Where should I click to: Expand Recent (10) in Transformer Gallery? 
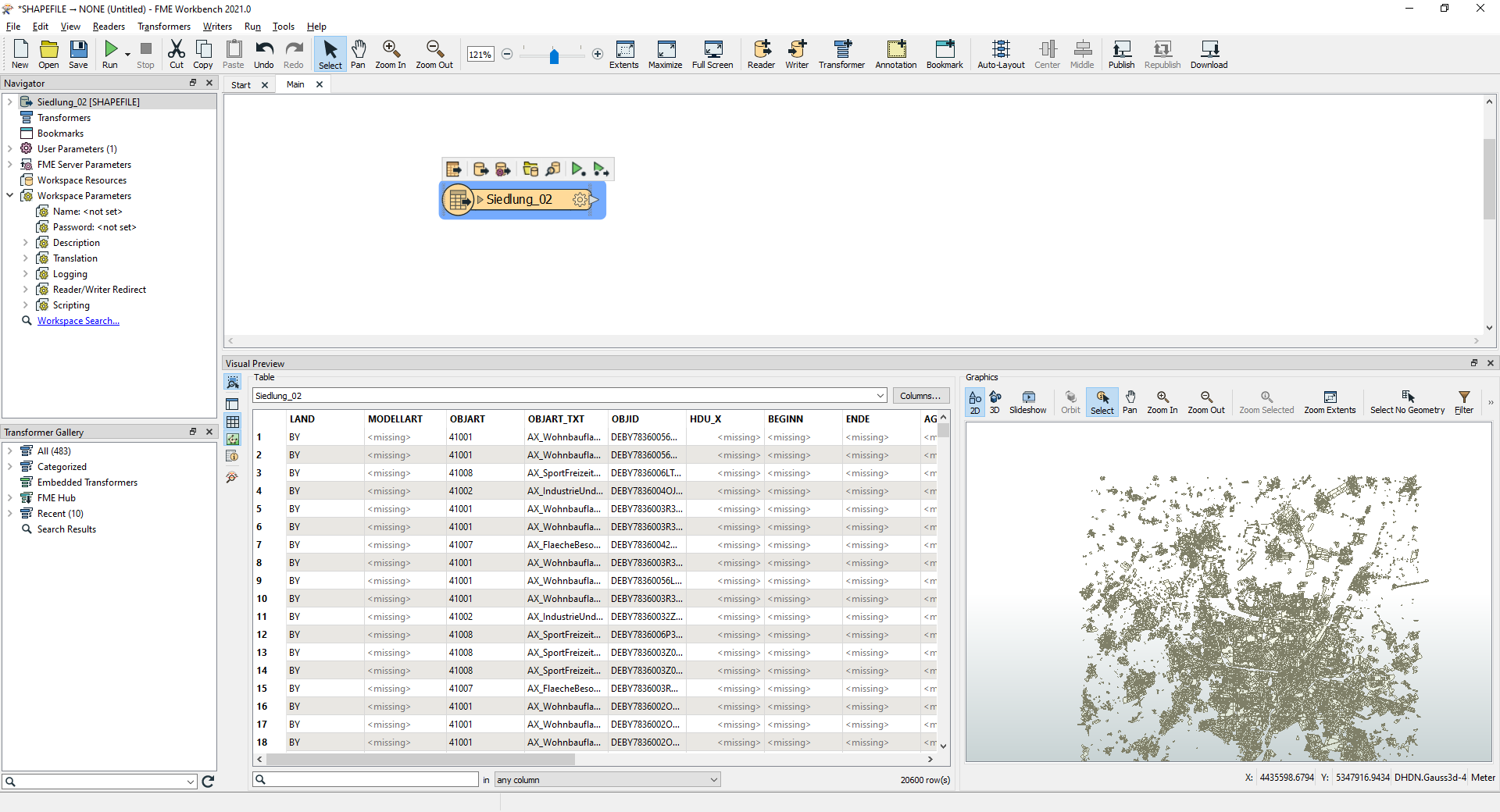click(9, 513)
